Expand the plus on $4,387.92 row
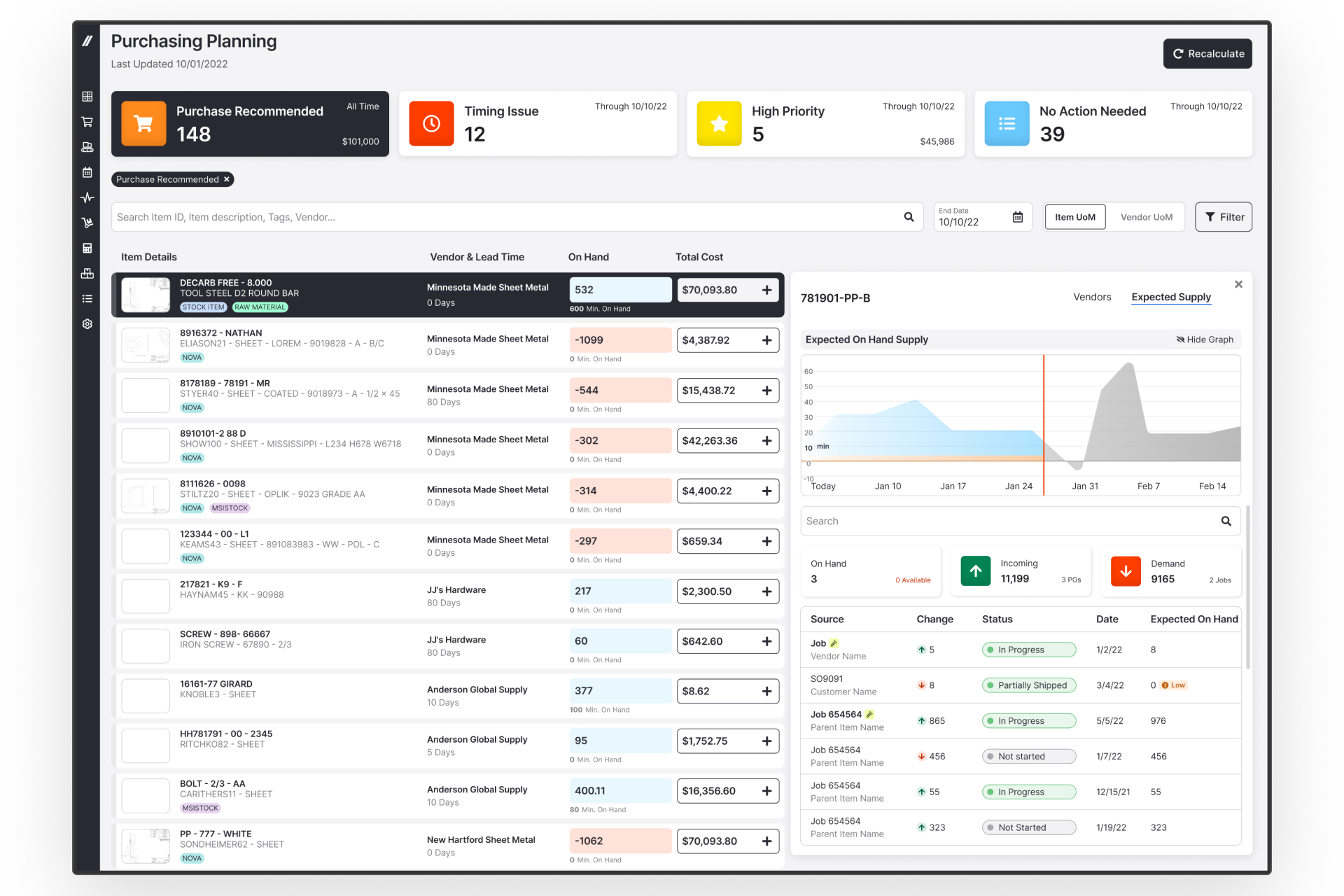Viewport: 1344px width, 896px height. click(766, 340)
